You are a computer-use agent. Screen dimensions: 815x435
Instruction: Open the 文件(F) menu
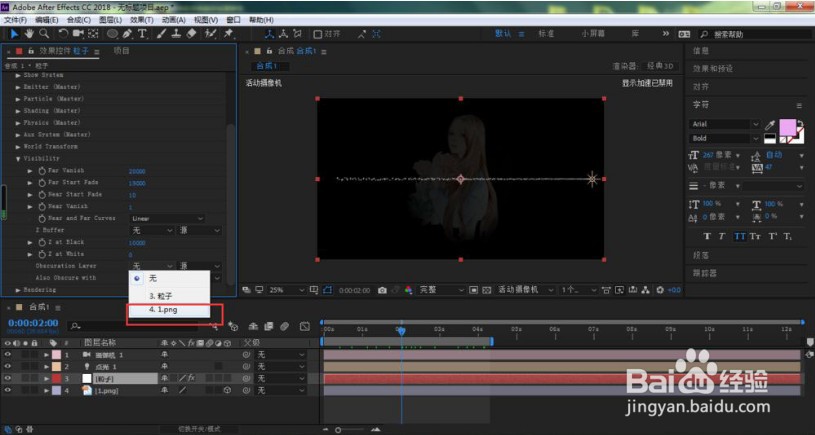(x=16, y=20)
